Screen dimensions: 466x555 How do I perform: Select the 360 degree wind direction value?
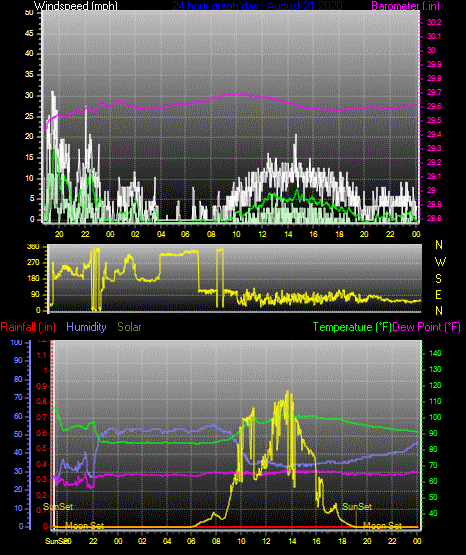[x=33, y=247]
